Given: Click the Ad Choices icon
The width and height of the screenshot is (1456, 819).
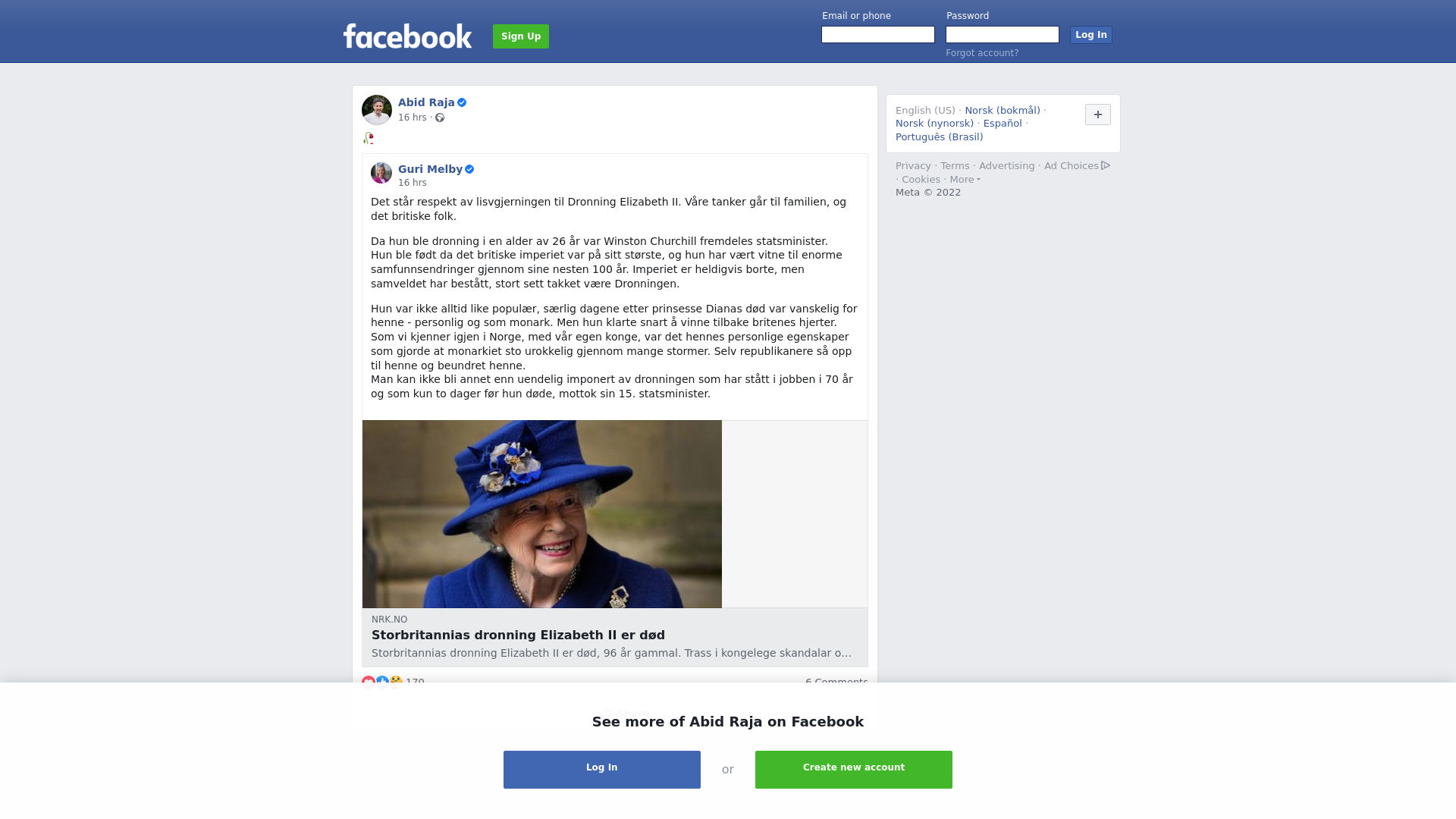Looking at the screenshot, I should click(x=1106, y=165).
